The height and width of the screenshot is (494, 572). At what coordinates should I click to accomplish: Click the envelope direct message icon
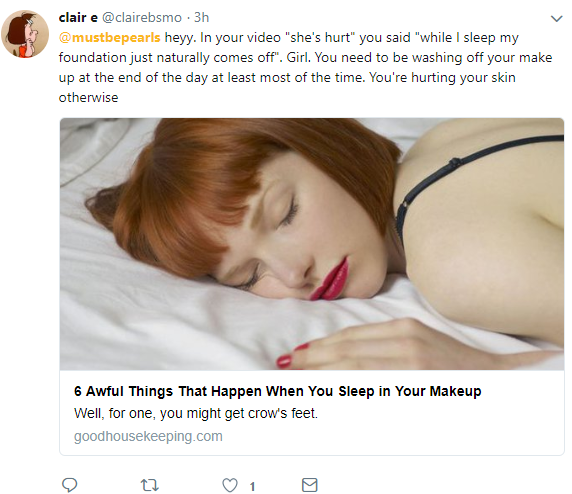click(310, 485)
